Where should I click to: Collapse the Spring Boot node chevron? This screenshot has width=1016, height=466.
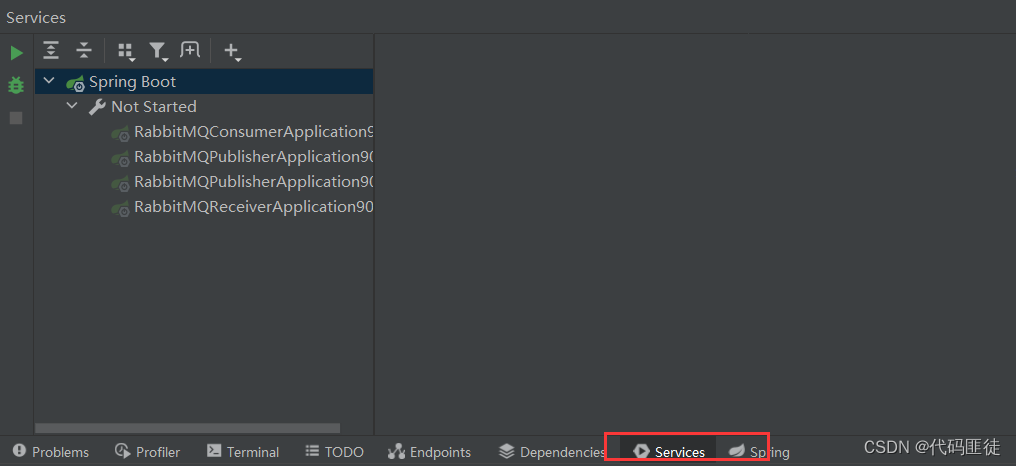(x=49, y=82)
